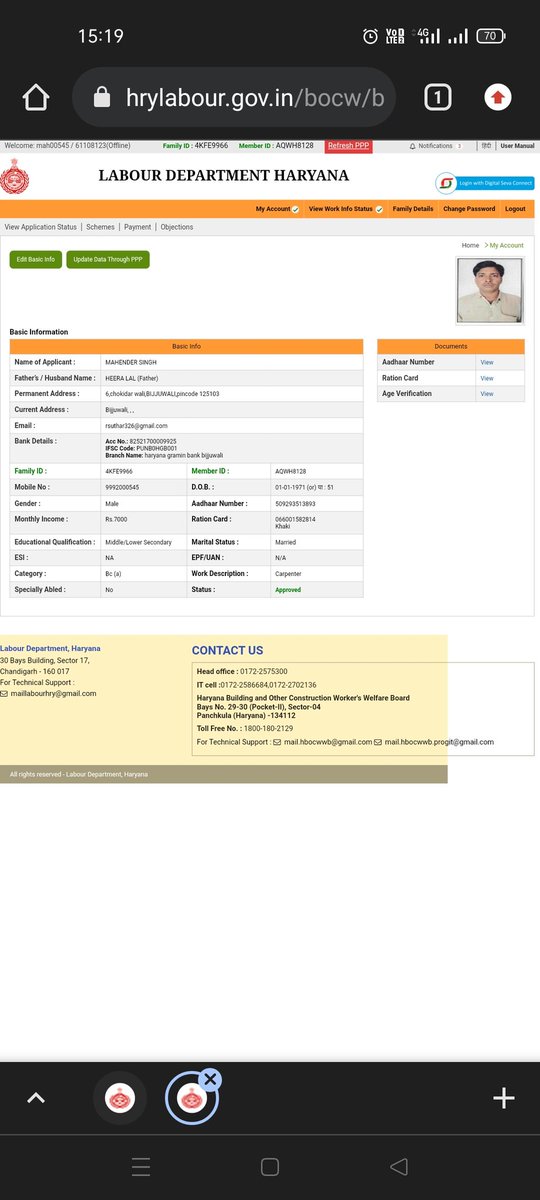Viewport: 540px width, 1200px height.
Task: Open View Work Info Status menu
Action: coord(345,209)
